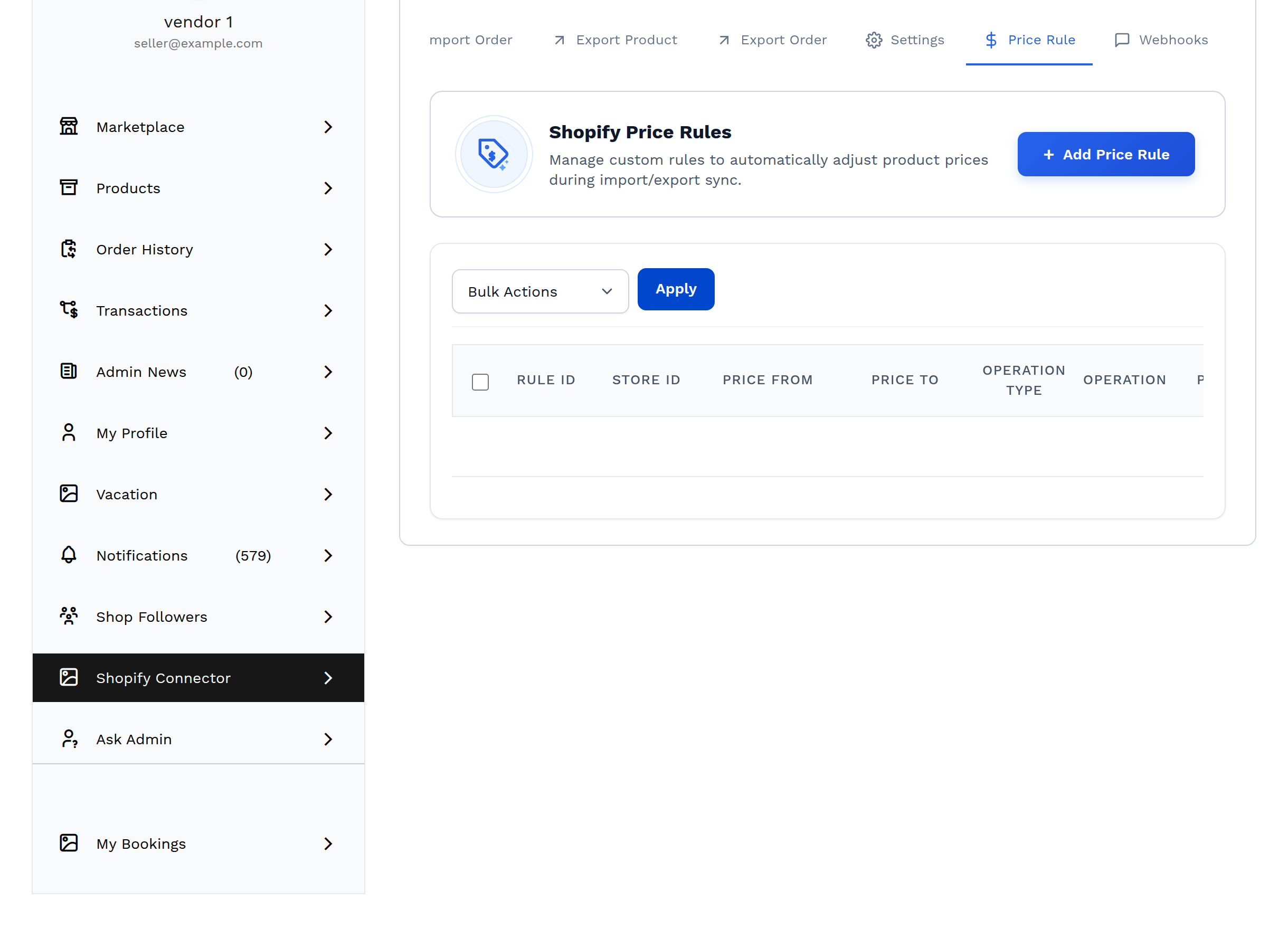Screen dimensions: 1288x929
Task: Click the Settings gear icon
Action: (875, 40)
